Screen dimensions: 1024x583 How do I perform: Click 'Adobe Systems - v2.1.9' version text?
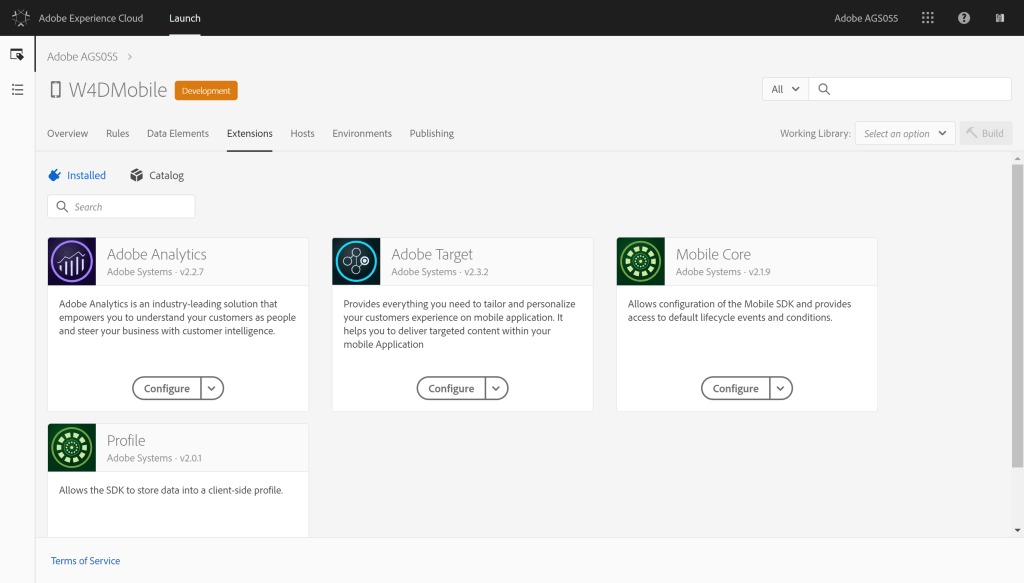click(723, 272)
